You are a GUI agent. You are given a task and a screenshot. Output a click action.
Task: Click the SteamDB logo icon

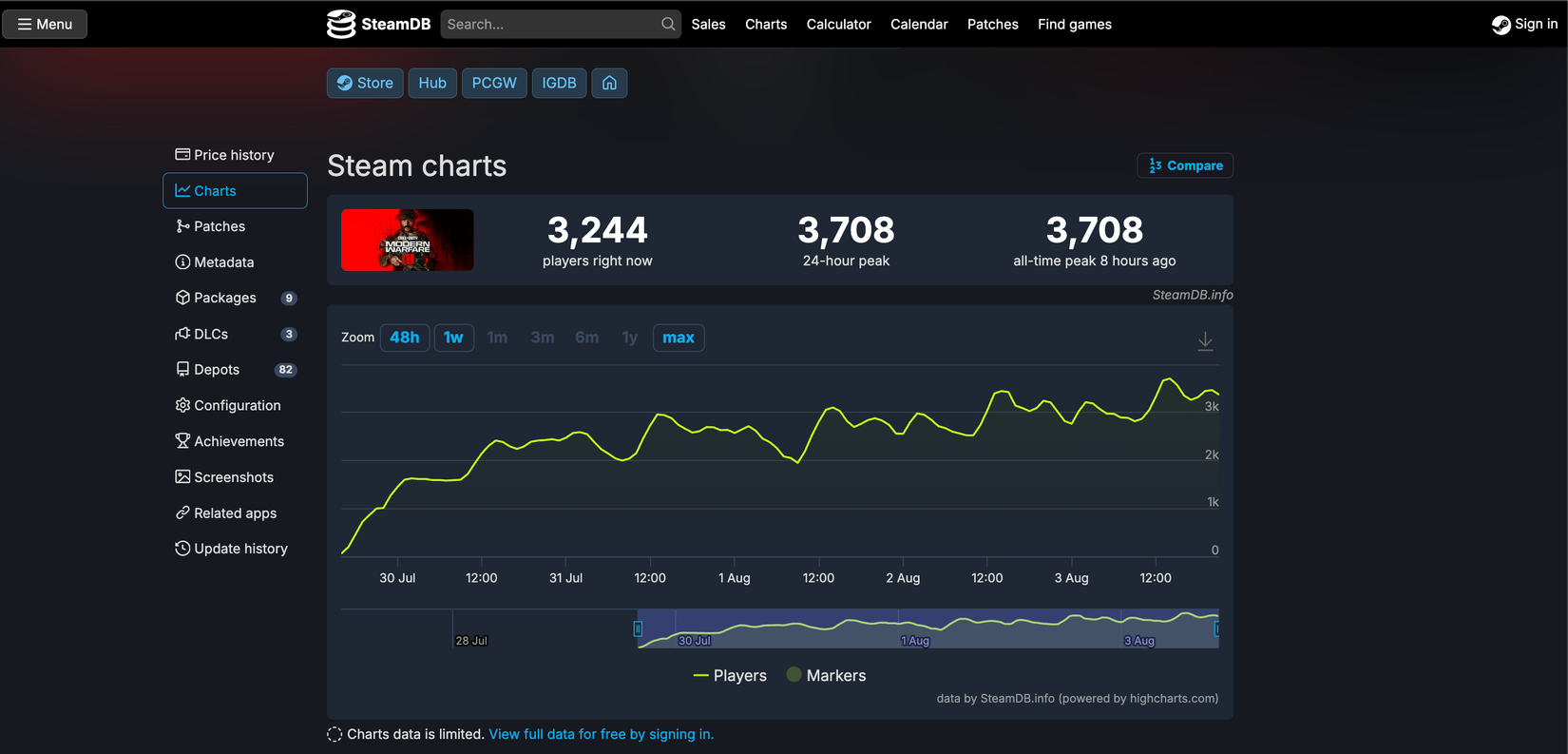click(341, 24)
